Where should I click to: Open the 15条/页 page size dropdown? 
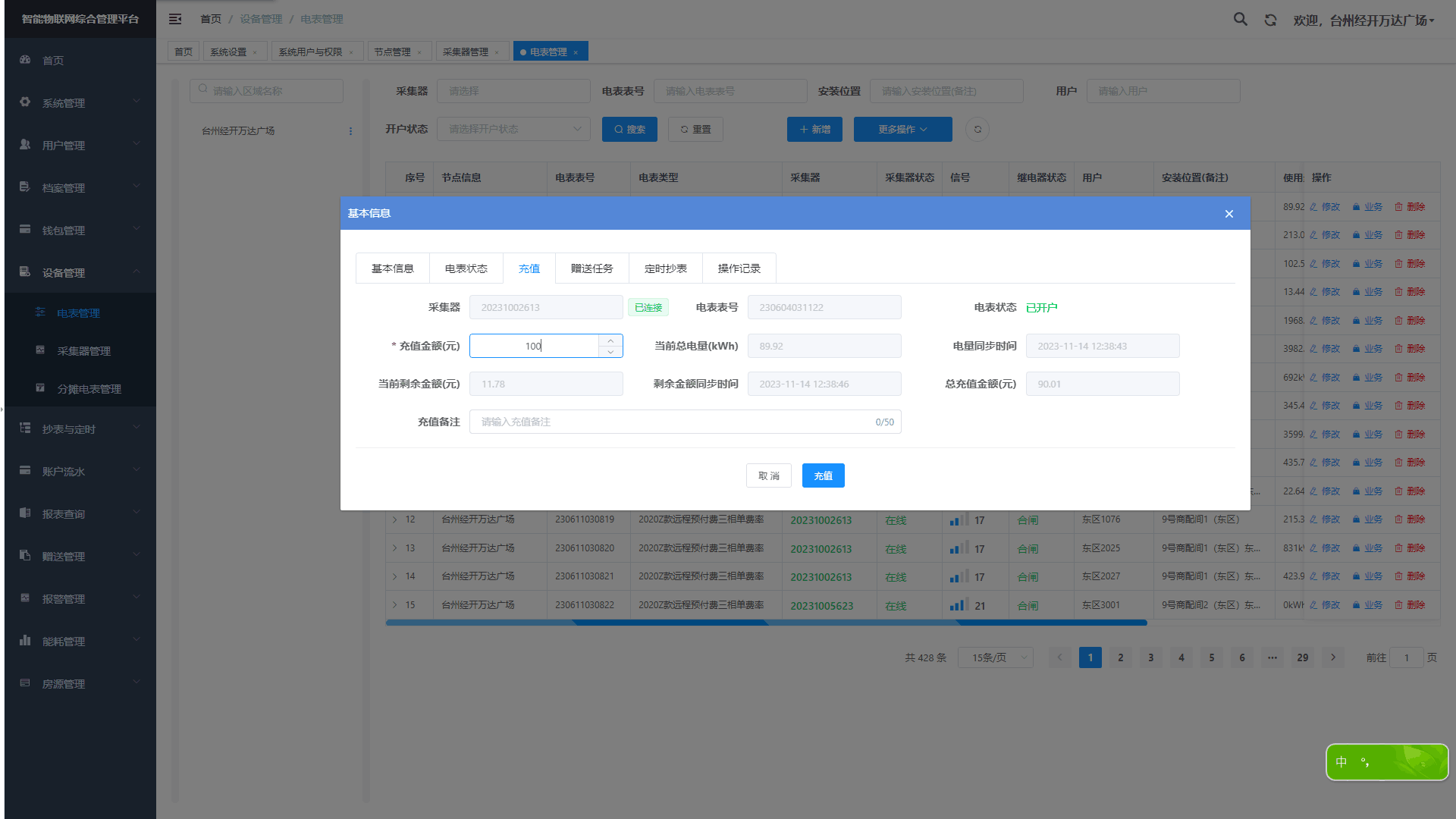point(996,657)
